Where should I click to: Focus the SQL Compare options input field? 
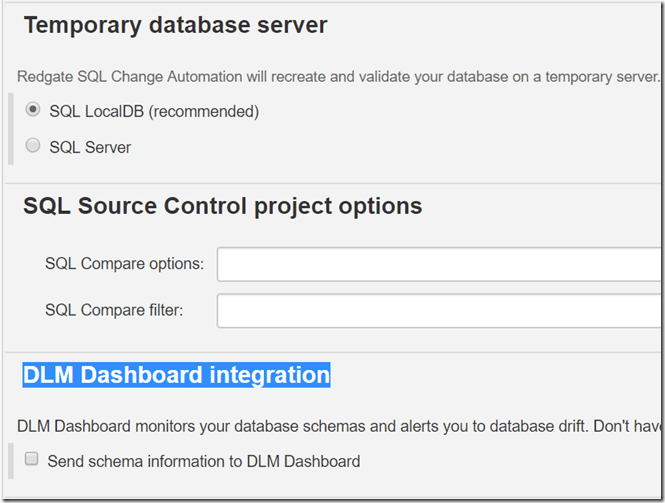tap(439, 264)
